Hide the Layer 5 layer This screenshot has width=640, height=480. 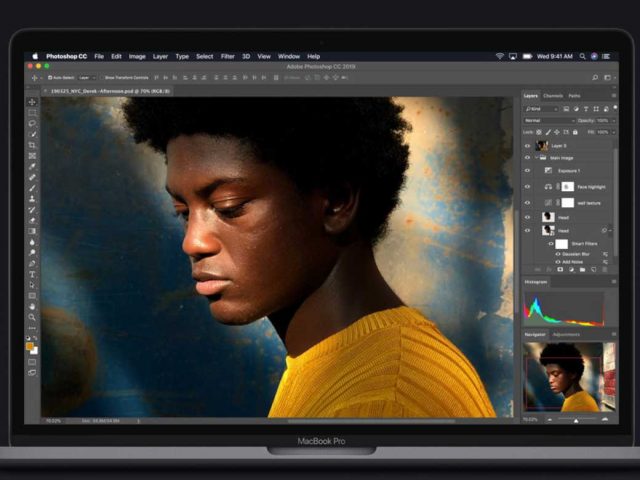(x=527, y=145)
